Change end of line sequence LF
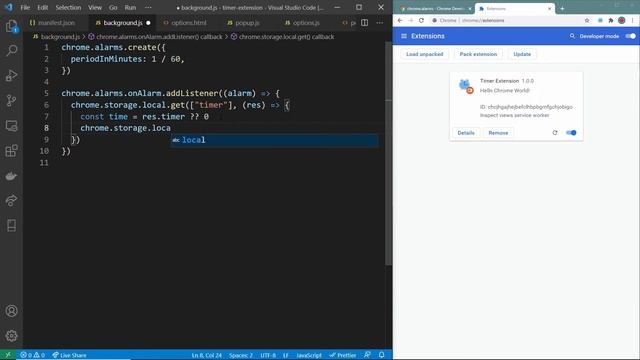Screen dimensions: 640x360 [x=286, y=355]
